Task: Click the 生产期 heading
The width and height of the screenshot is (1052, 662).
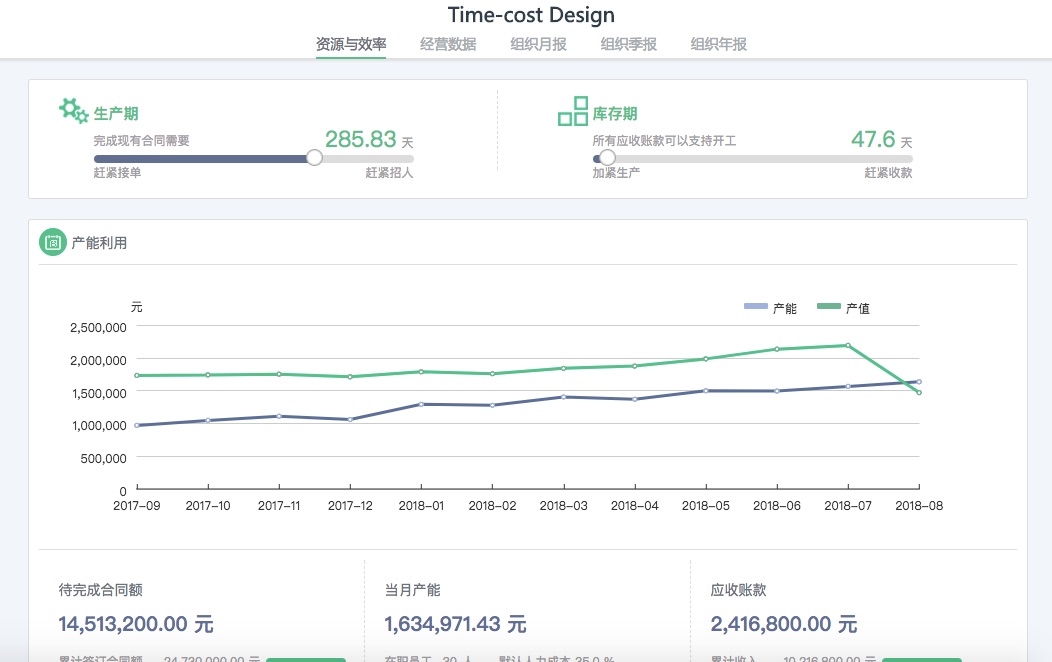Action: 116,113
